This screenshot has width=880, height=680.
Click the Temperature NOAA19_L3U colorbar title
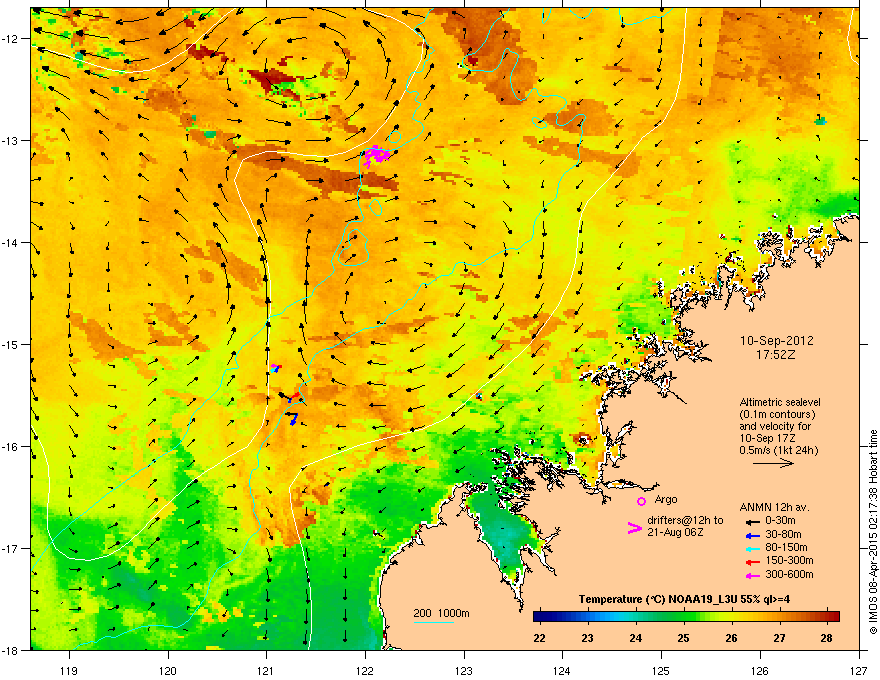pyautogui.click(x=684, y=599)
